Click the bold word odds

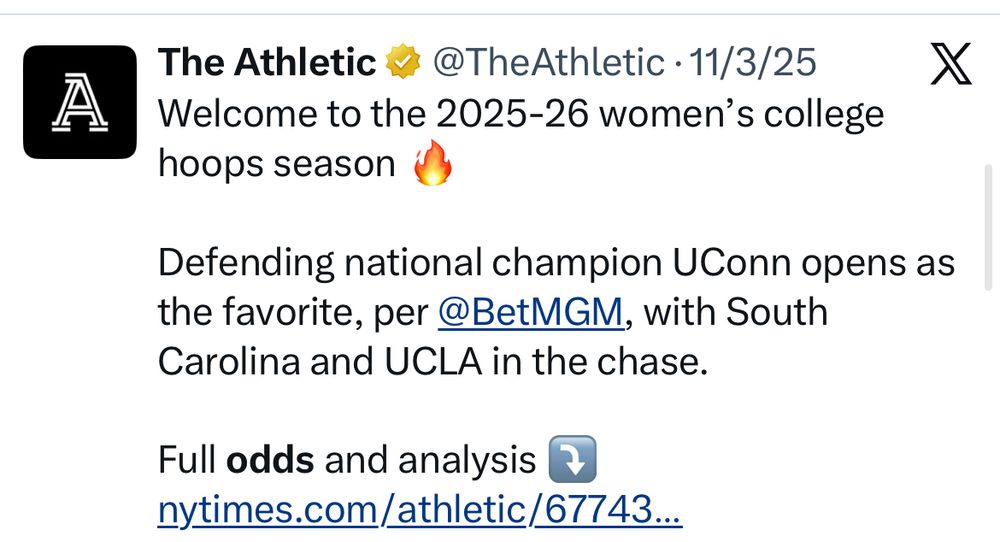tap(271, 461)
